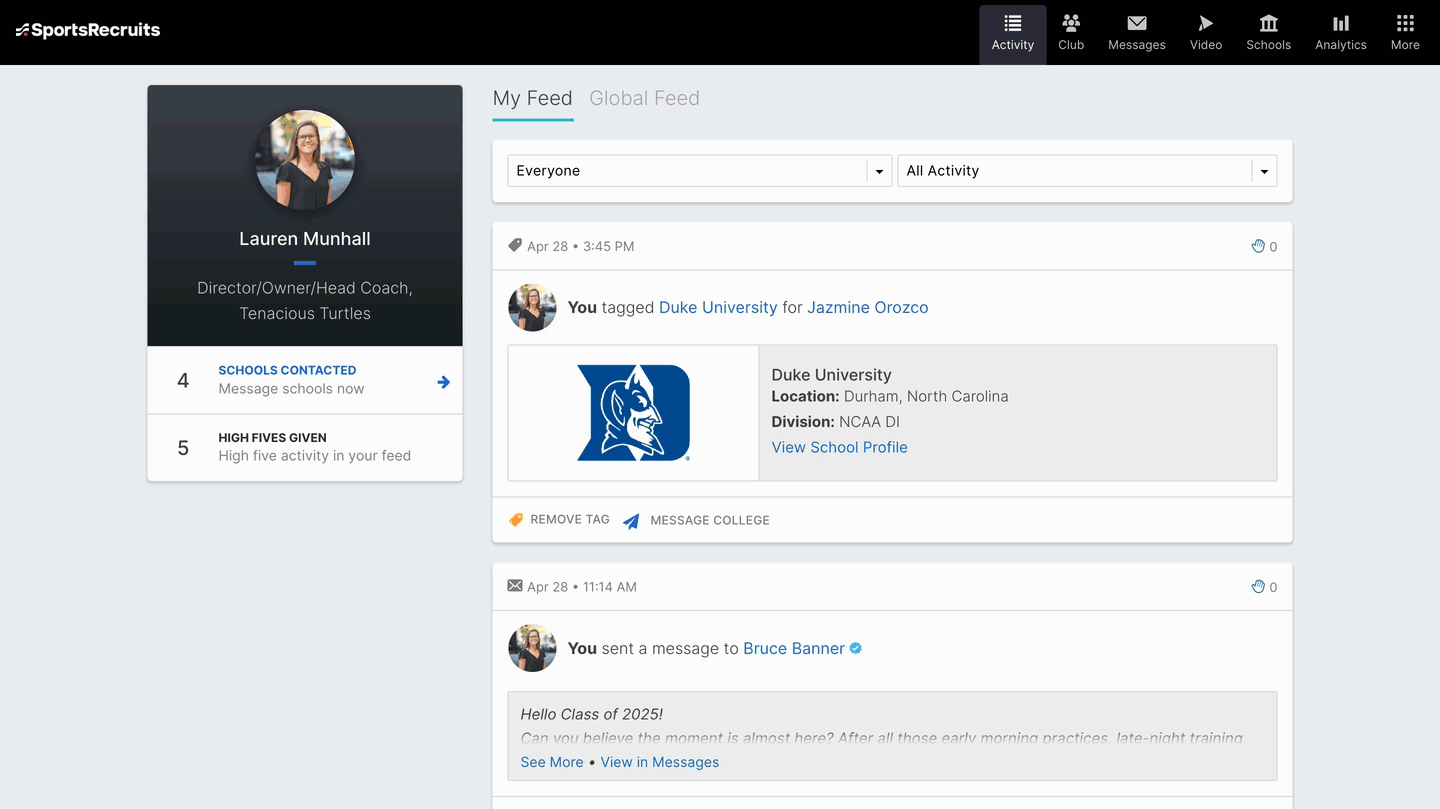Open the All Activity filter dropdown
1440x809 pixels.
pos(1087,171)
